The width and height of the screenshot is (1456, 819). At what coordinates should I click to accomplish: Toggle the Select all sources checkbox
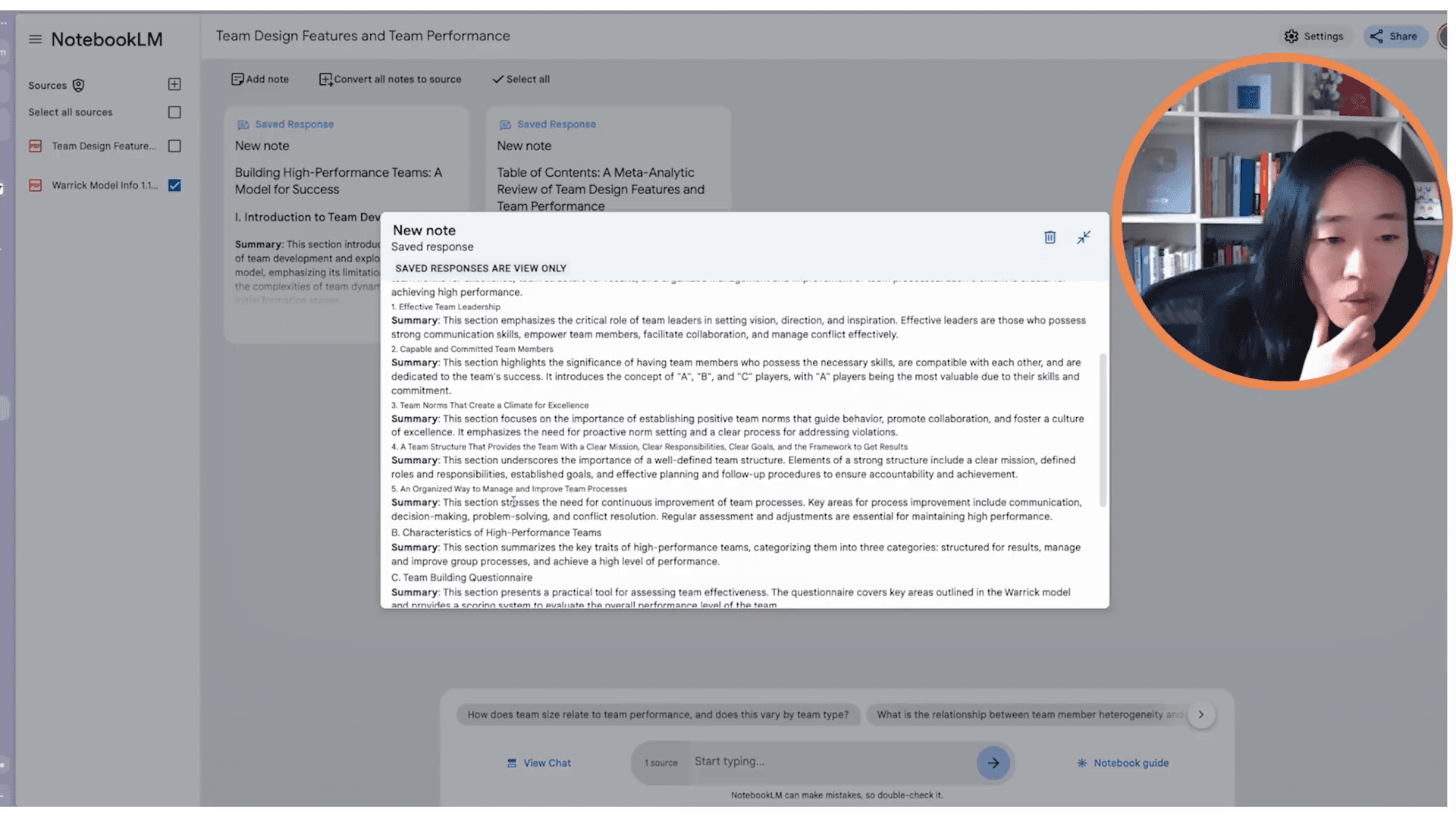[x=174, y=112]
